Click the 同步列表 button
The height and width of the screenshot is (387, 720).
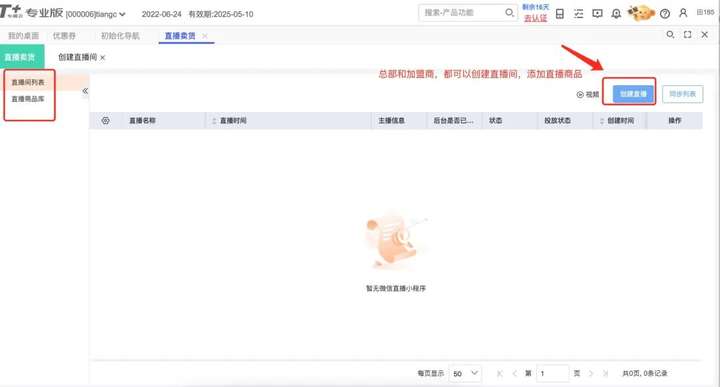682,94
